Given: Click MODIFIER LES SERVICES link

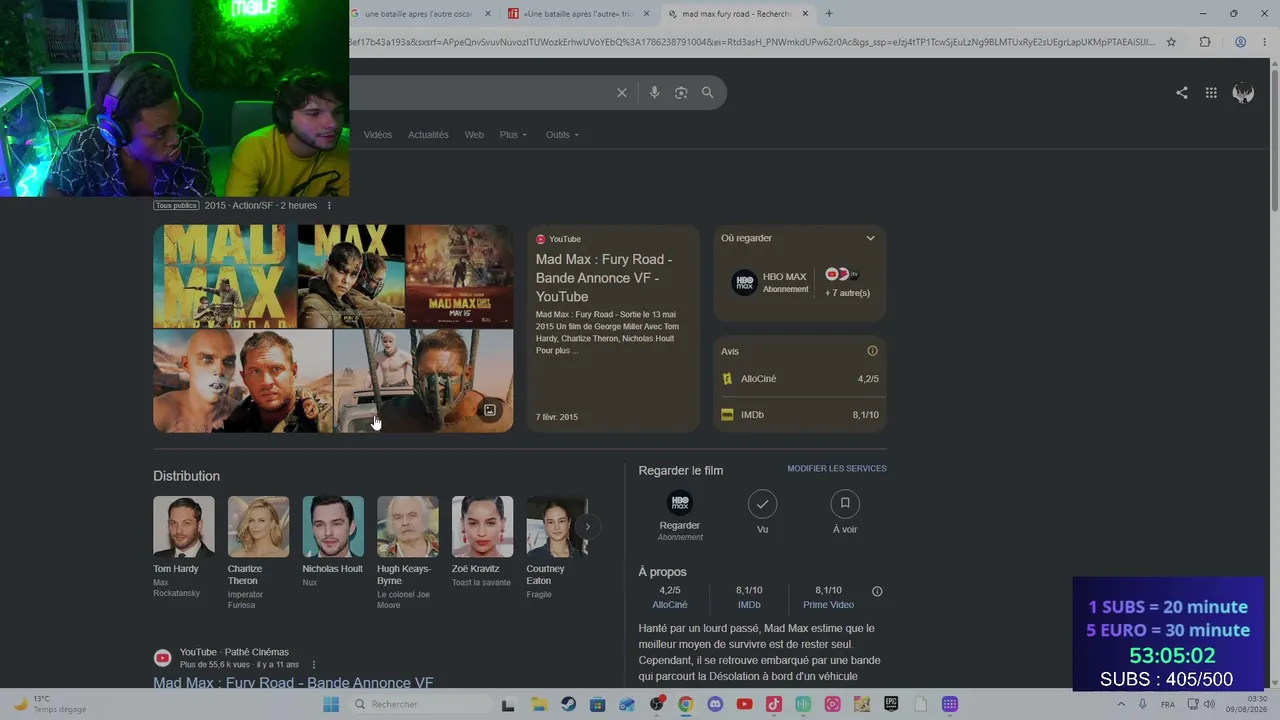Looking at the screenshot, I should (x=837, y=469).
